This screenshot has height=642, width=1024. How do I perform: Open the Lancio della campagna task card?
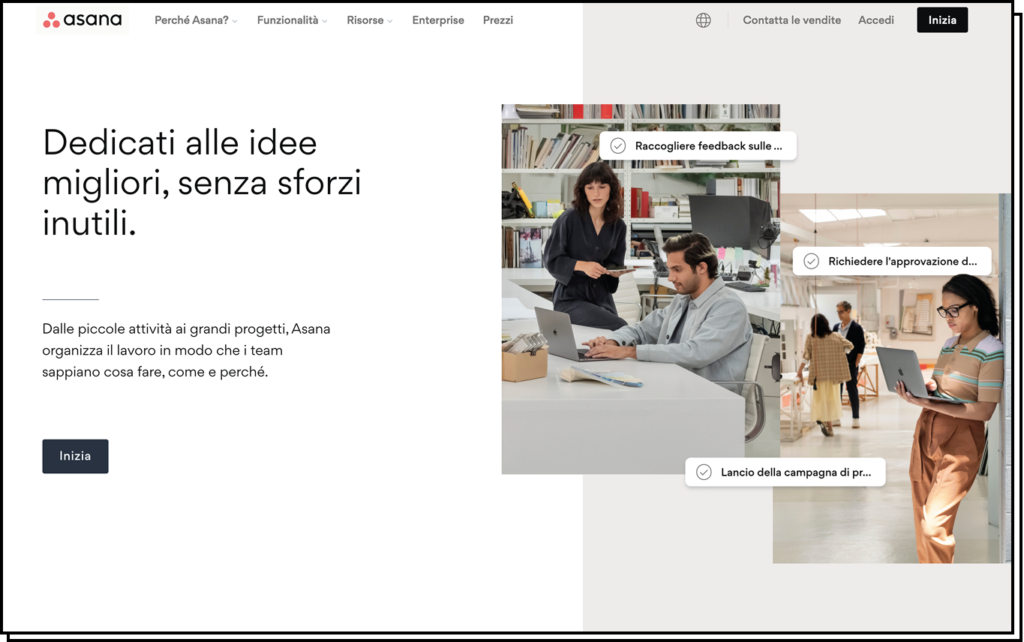(x=795, y=472)
